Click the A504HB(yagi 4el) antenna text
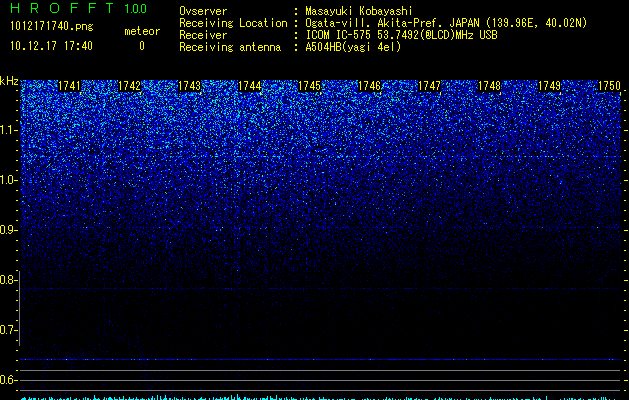 353,47
